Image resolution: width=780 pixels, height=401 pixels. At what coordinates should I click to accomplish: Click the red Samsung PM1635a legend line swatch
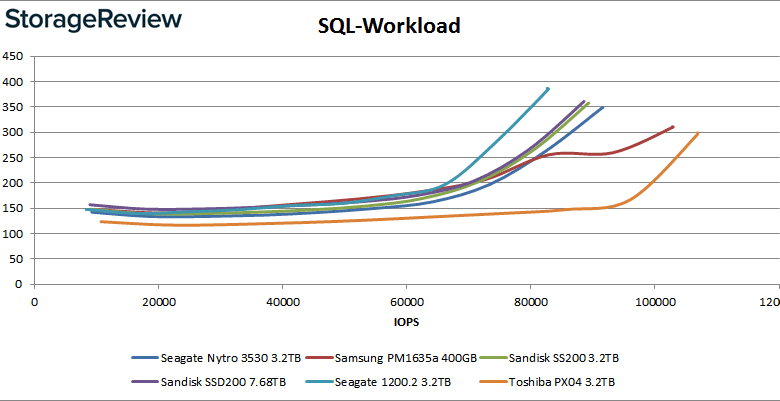(320, 358)
